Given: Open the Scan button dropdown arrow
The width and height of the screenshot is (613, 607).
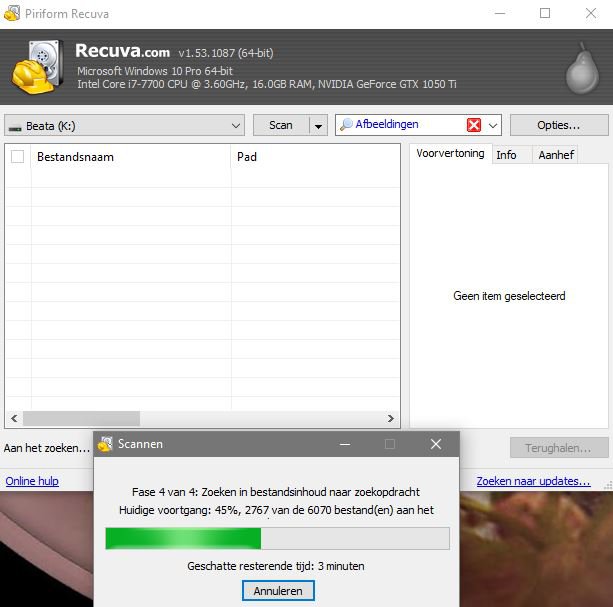Looking at the screenshot, I should (318, 125).
